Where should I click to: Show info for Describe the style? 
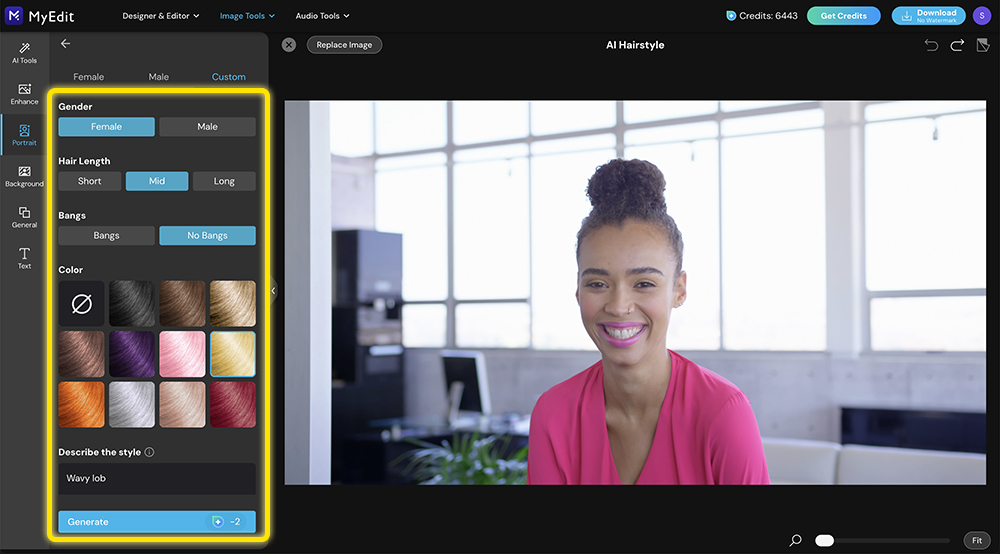pyautogui.click(x=149, y=452)
